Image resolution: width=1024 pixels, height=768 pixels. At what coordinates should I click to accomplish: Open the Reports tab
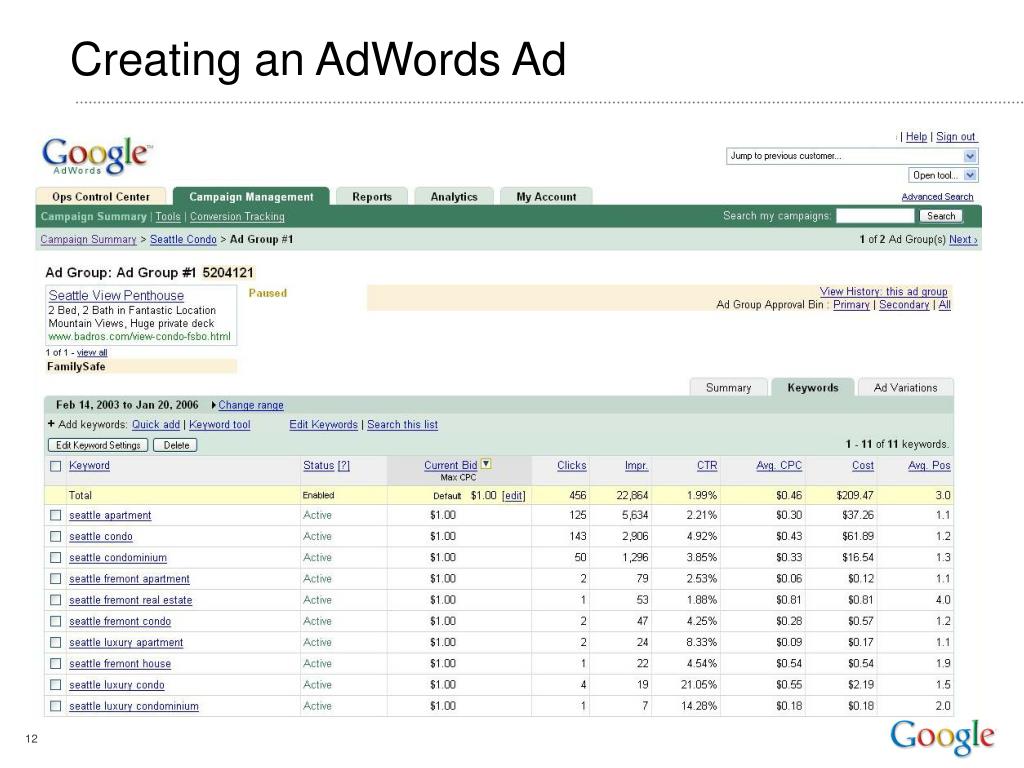372,197
